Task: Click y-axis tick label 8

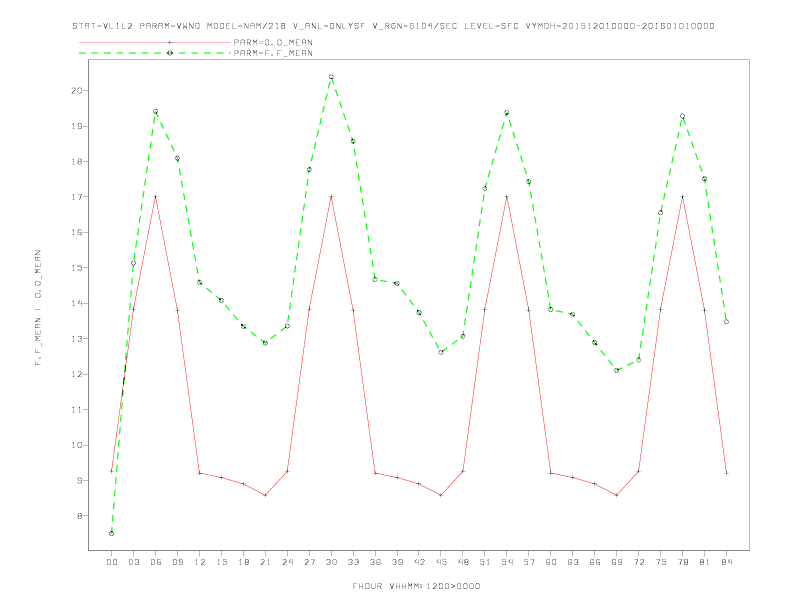Action: (80, 516)
